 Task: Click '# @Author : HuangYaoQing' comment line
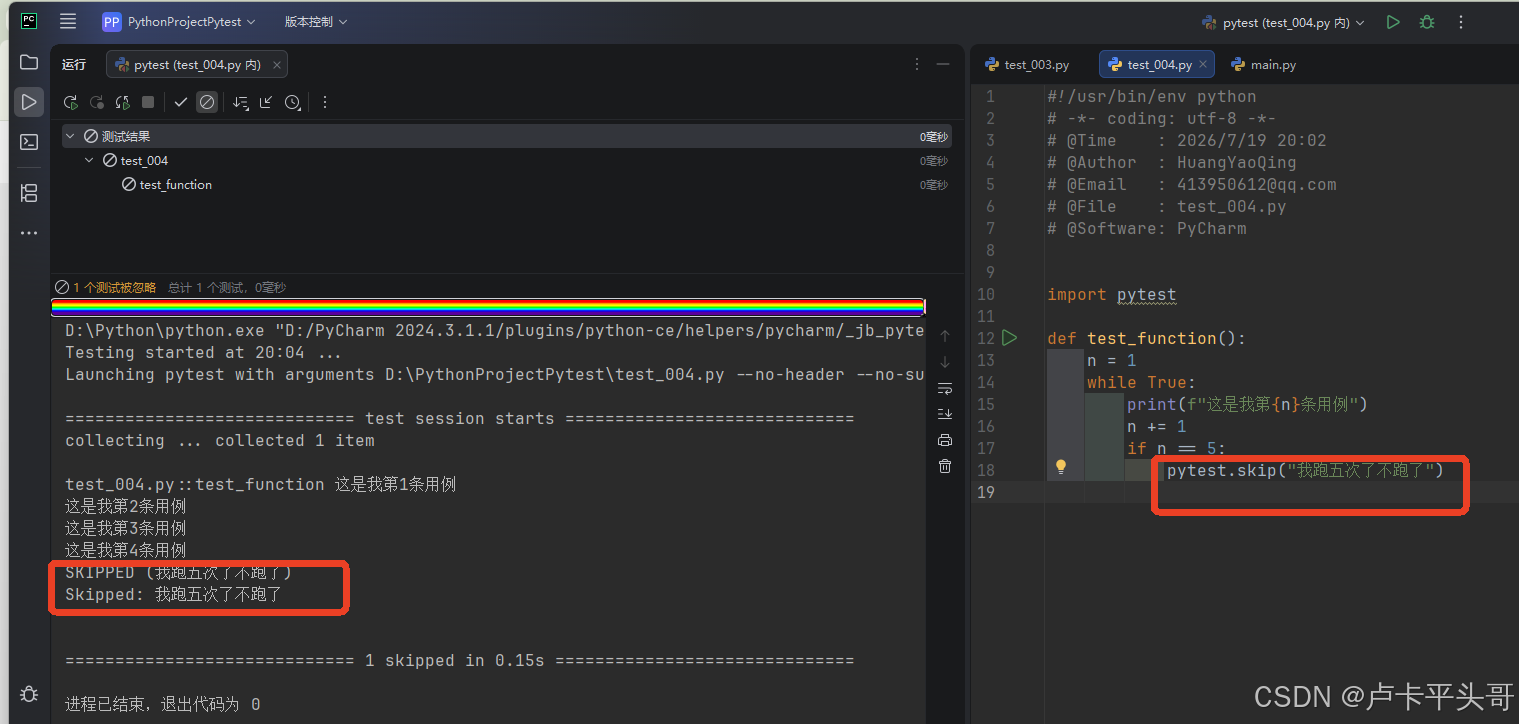[x=1172, y=162]
